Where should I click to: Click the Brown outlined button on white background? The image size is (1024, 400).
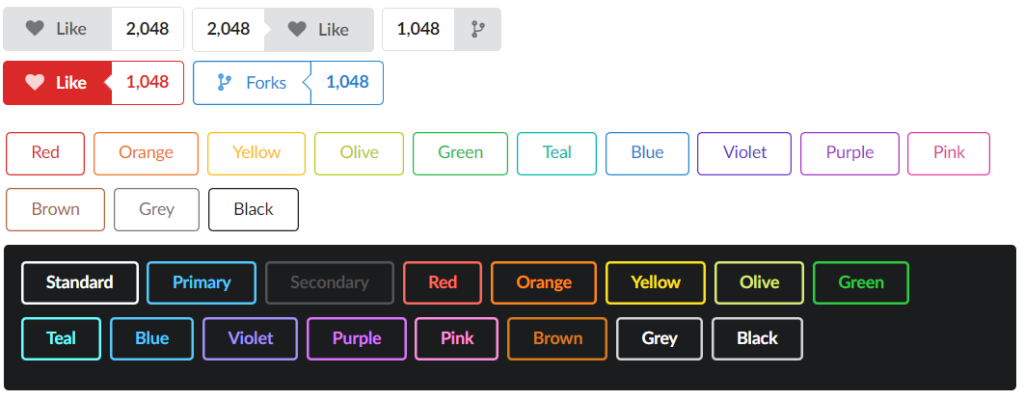[55, 209]
